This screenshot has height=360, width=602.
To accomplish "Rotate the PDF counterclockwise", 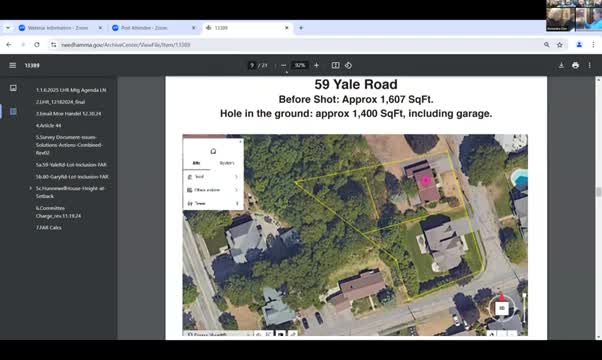I will pos(348,65).
